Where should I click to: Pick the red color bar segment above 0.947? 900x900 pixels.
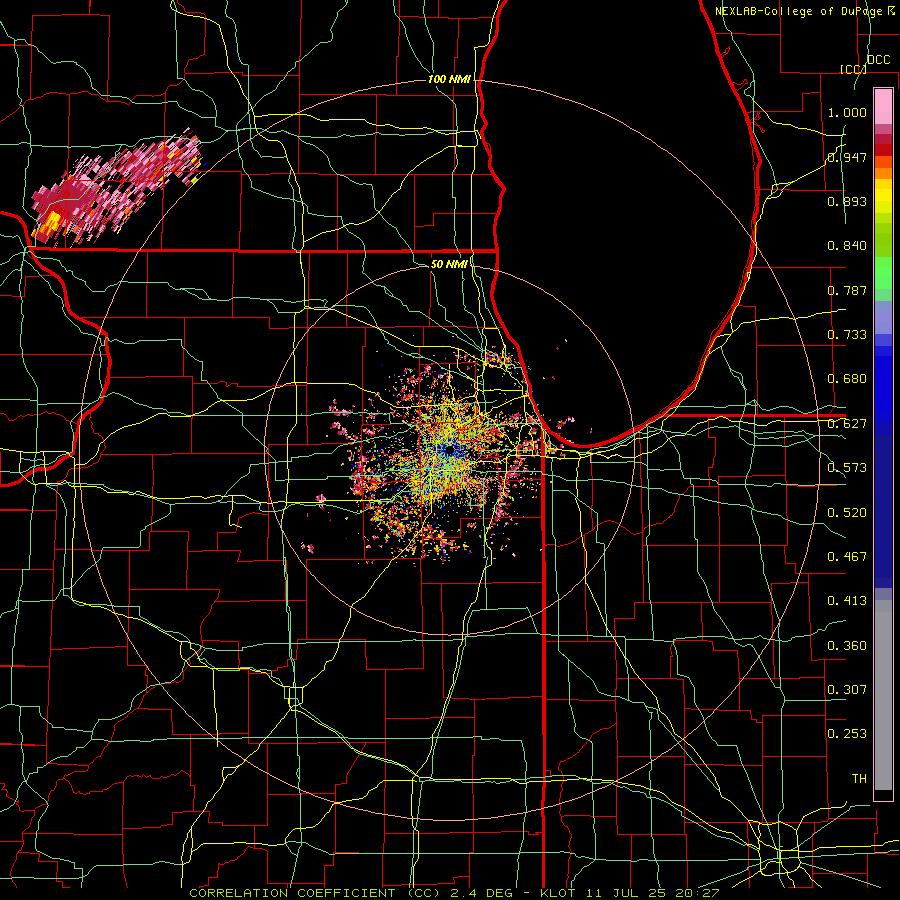883,150
